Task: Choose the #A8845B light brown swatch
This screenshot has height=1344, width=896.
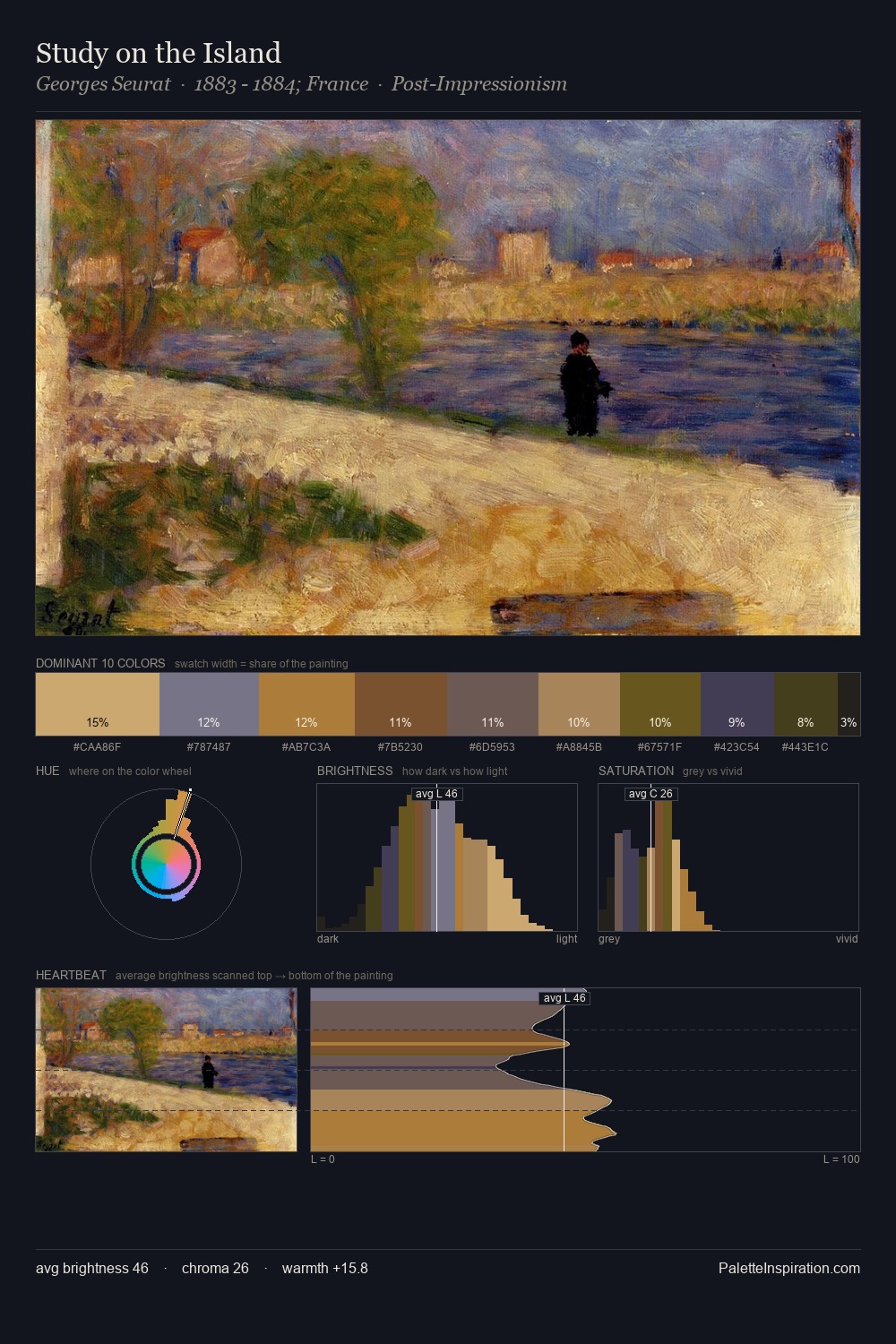Action: [x=579, y=704]
